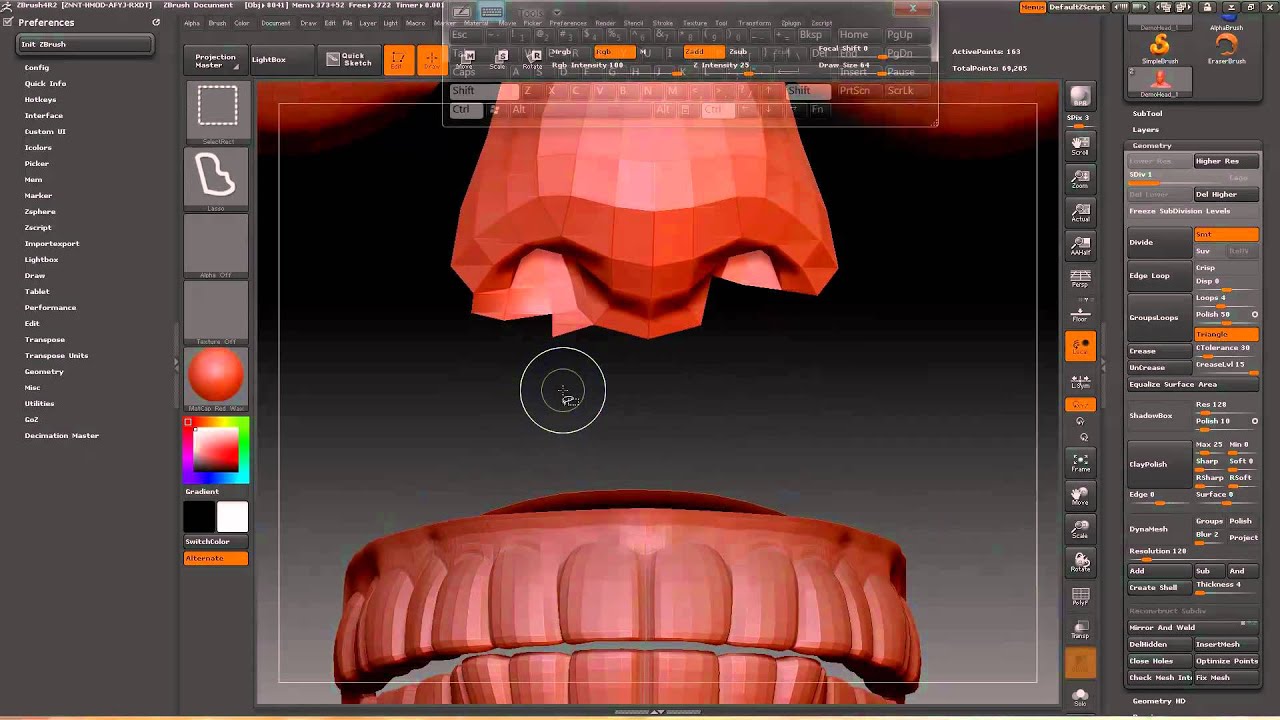The width and height of the screenshot is (1280, 720).
Task: Expand the Interface preferences section
Action: tap(44, 115)
